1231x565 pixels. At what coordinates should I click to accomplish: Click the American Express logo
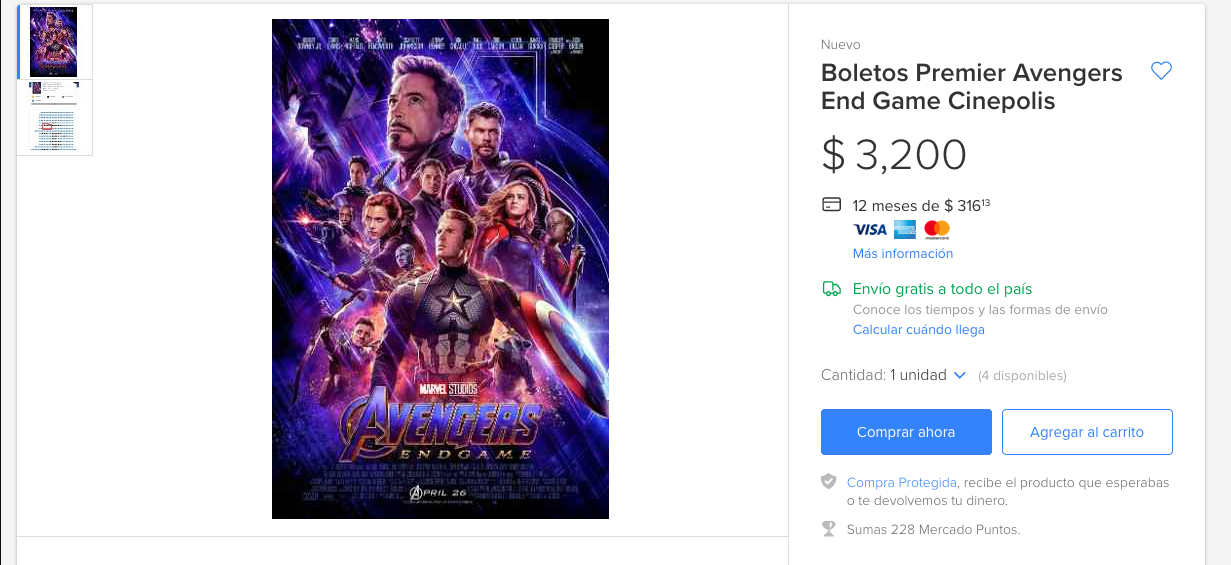905,229
